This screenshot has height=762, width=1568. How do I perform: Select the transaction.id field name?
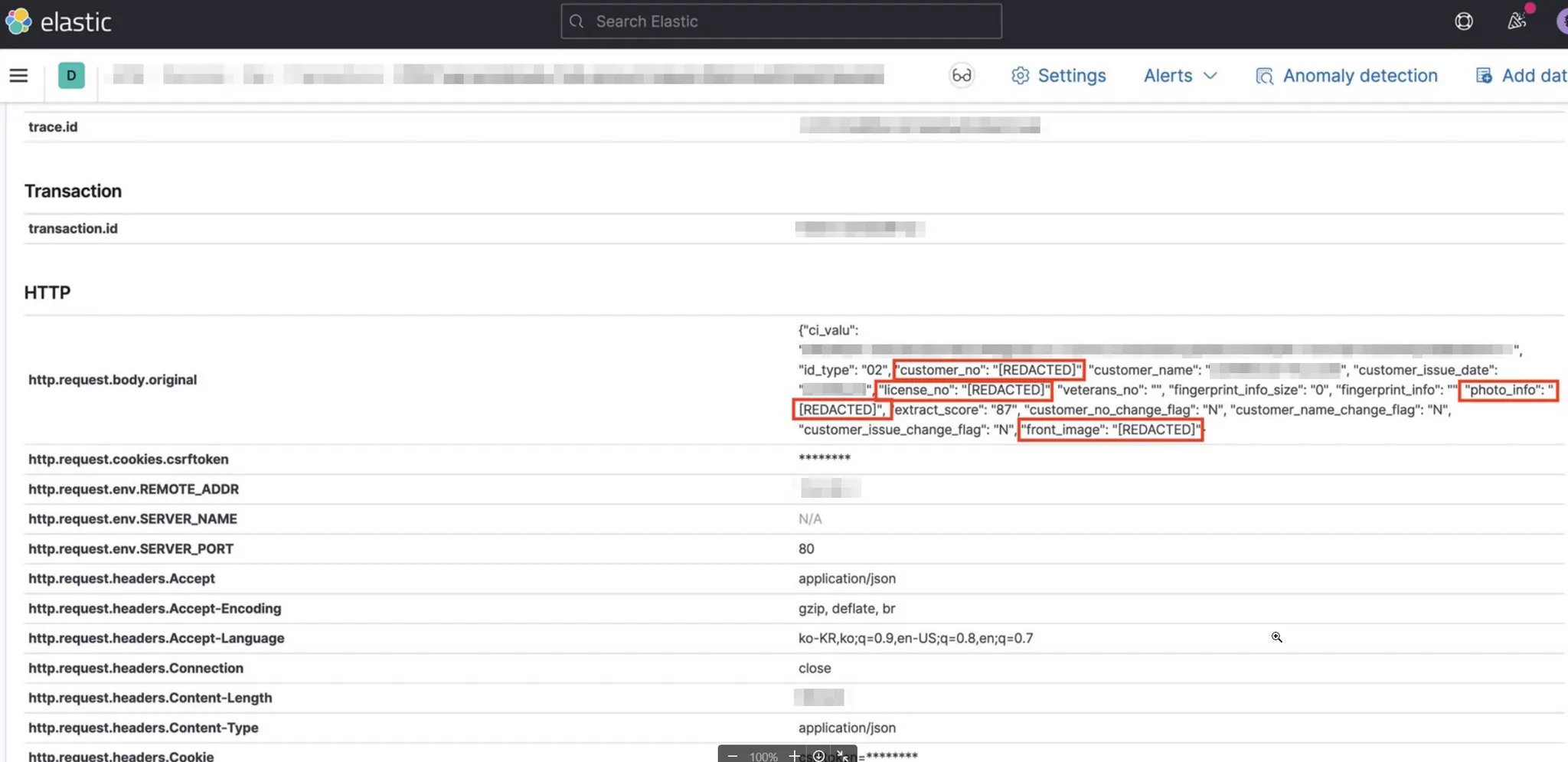(73, 228)
